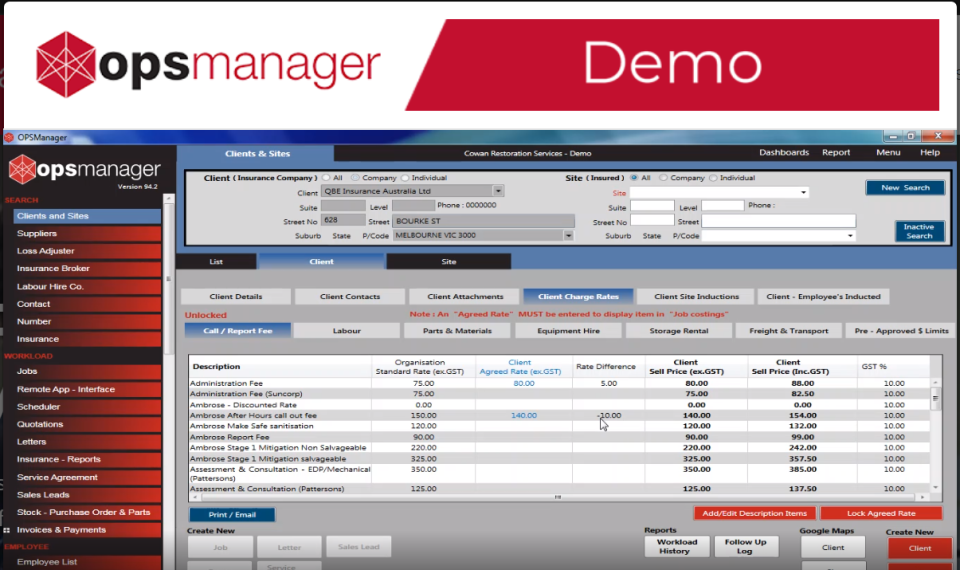Image resolution: width=960 pixels, height=570 pixels.
Task: Click the OPSManager title bar app icon
Action: click(9, 137)
